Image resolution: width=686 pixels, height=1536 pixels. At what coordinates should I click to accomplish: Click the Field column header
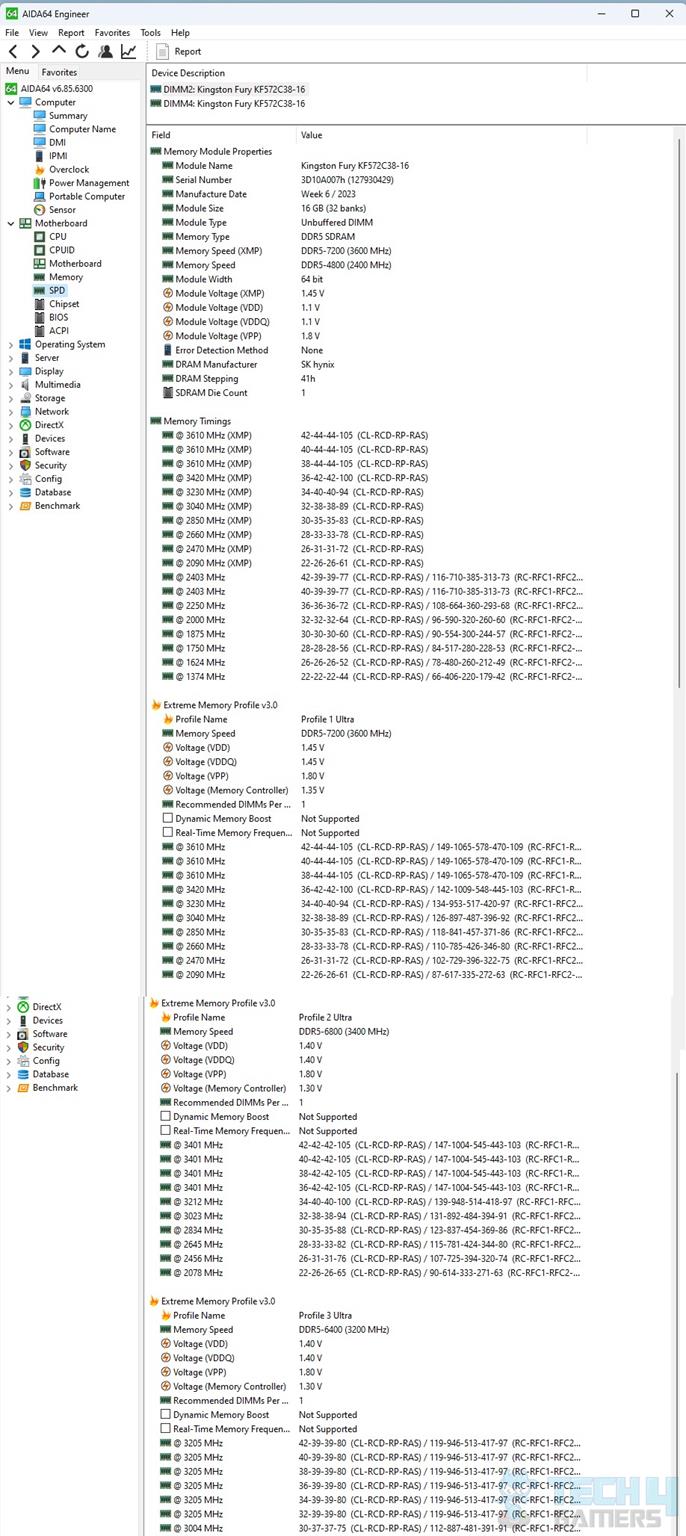[x=222, y=135]
